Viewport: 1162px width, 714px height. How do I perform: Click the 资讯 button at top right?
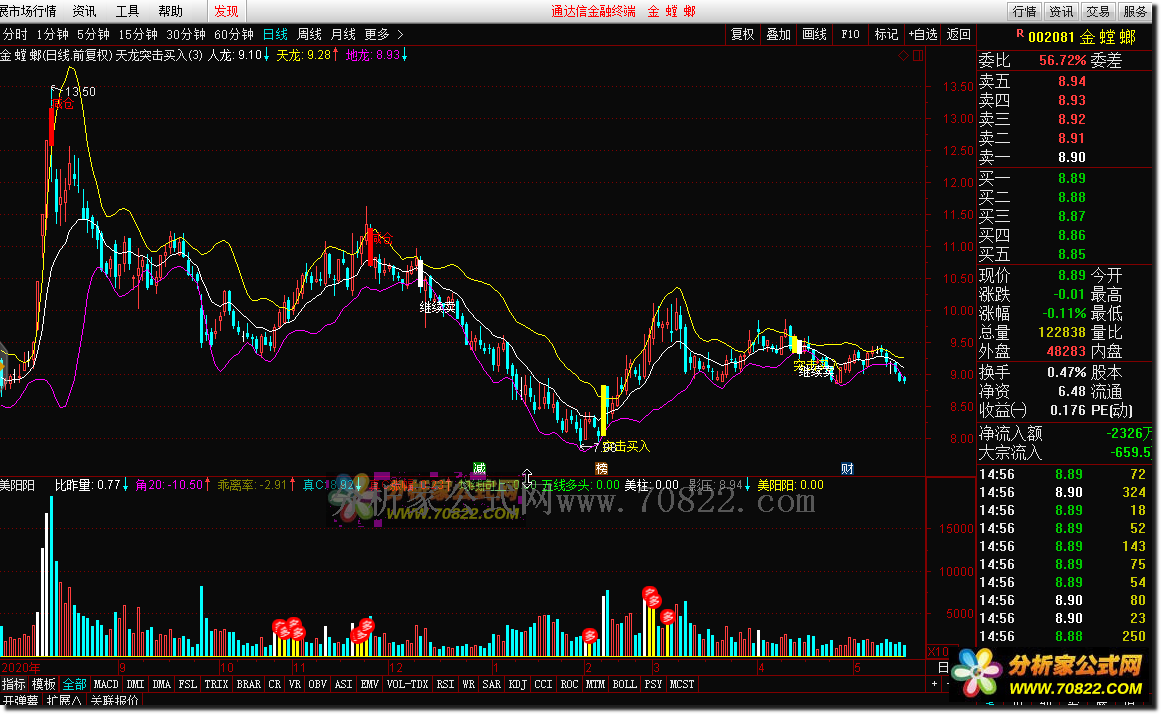[x=1061, y=11]
